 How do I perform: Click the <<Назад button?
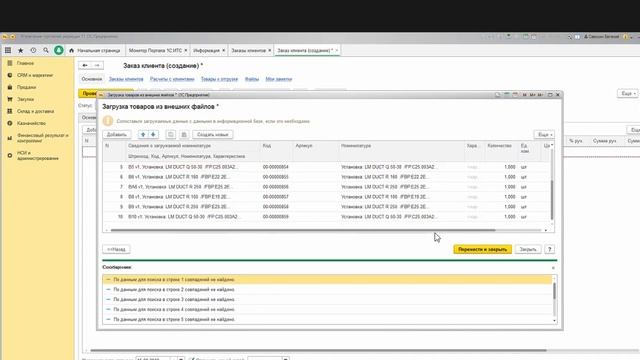pyautogui.click(x=116, y=249)
